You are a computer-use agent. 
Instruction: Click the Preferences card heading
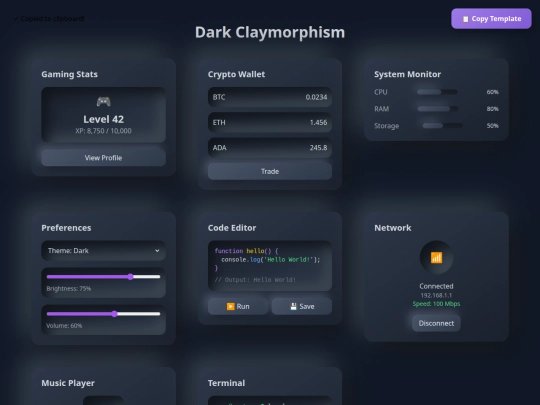[x=66, y=228]
